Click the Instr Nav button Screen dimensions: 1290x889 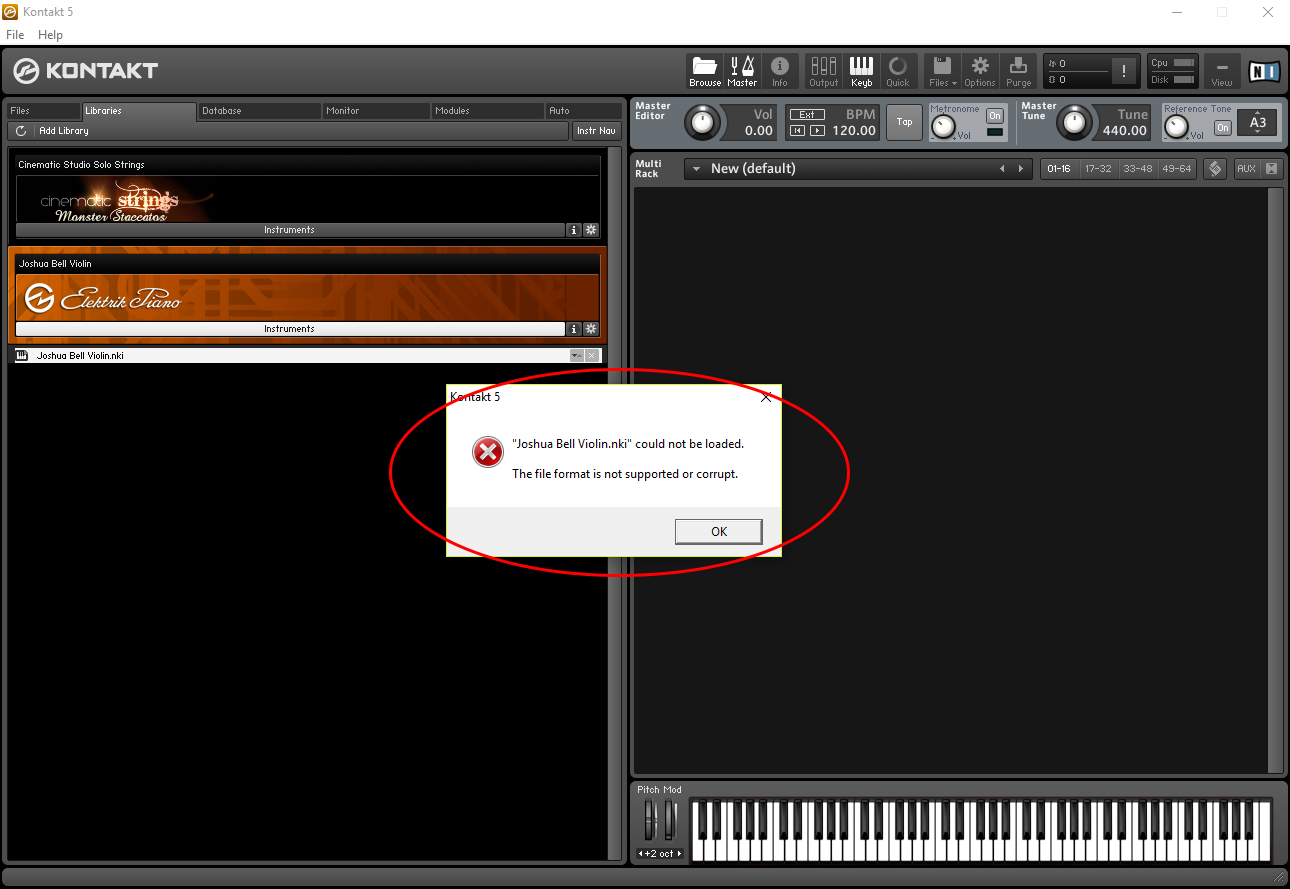click(596, 131)
